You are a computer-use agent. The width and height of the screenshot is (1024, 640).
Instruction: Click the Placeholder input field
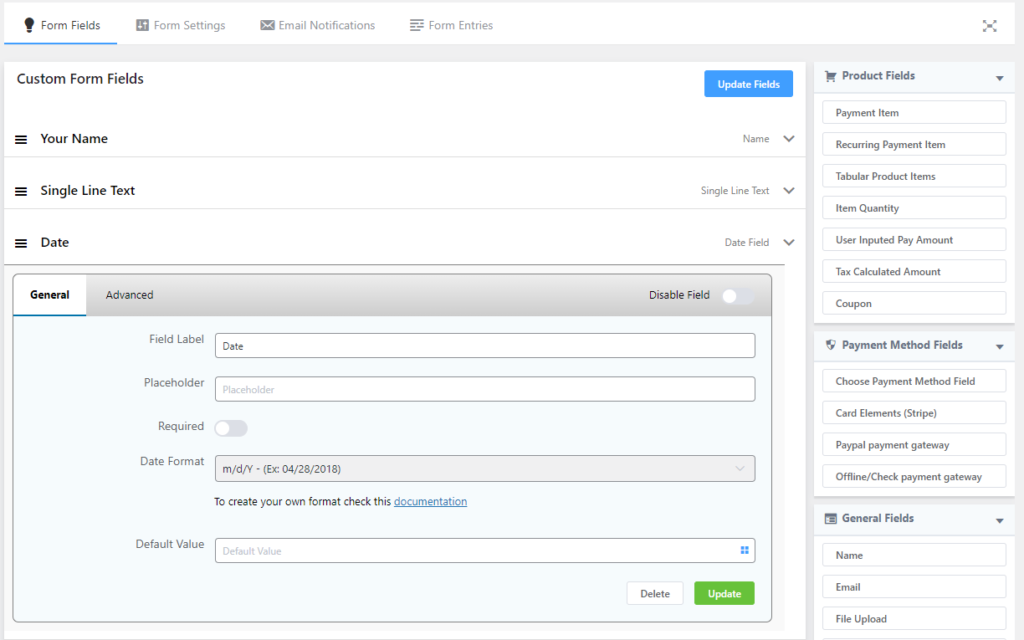(x=484, y=389)
